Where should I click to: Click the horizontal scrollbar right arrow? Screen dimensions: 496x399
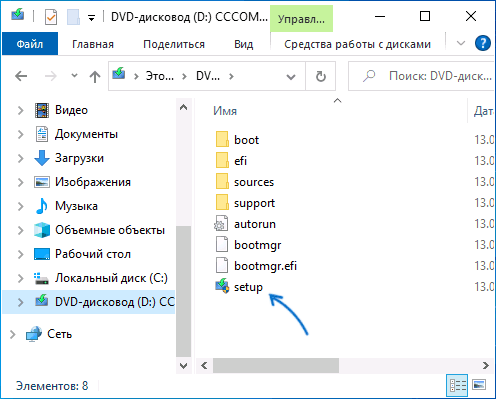click(486, 366)
